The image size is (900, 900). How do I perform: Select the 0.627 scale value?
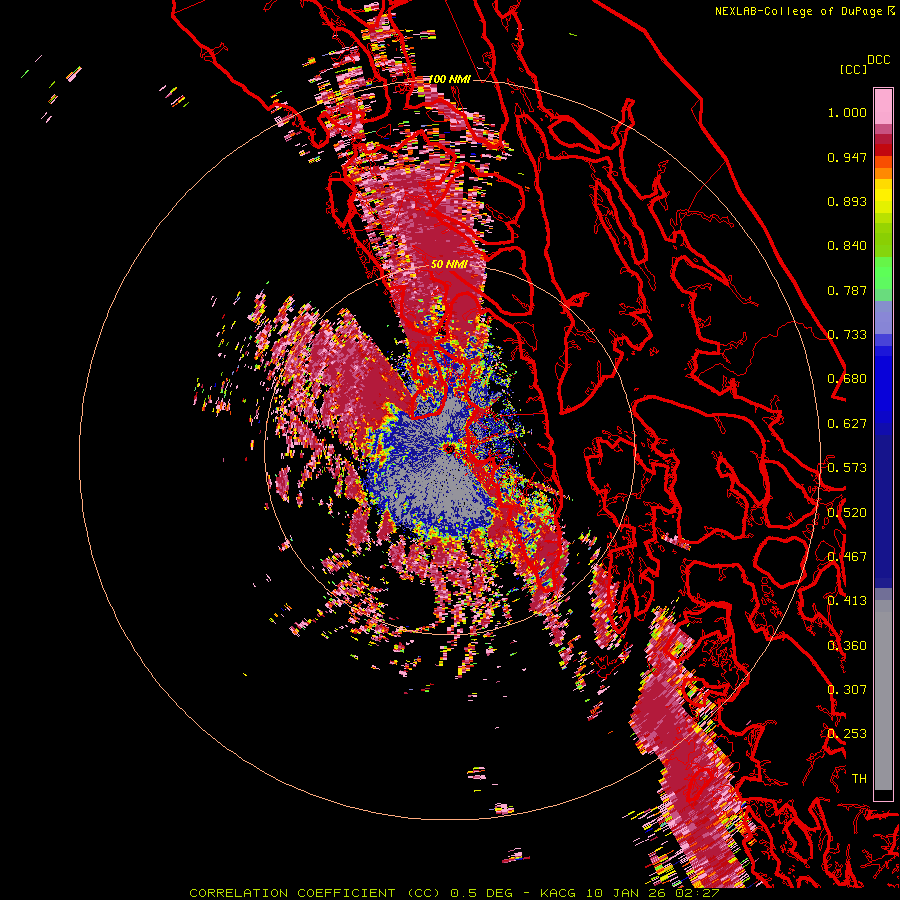coord(847,424)
